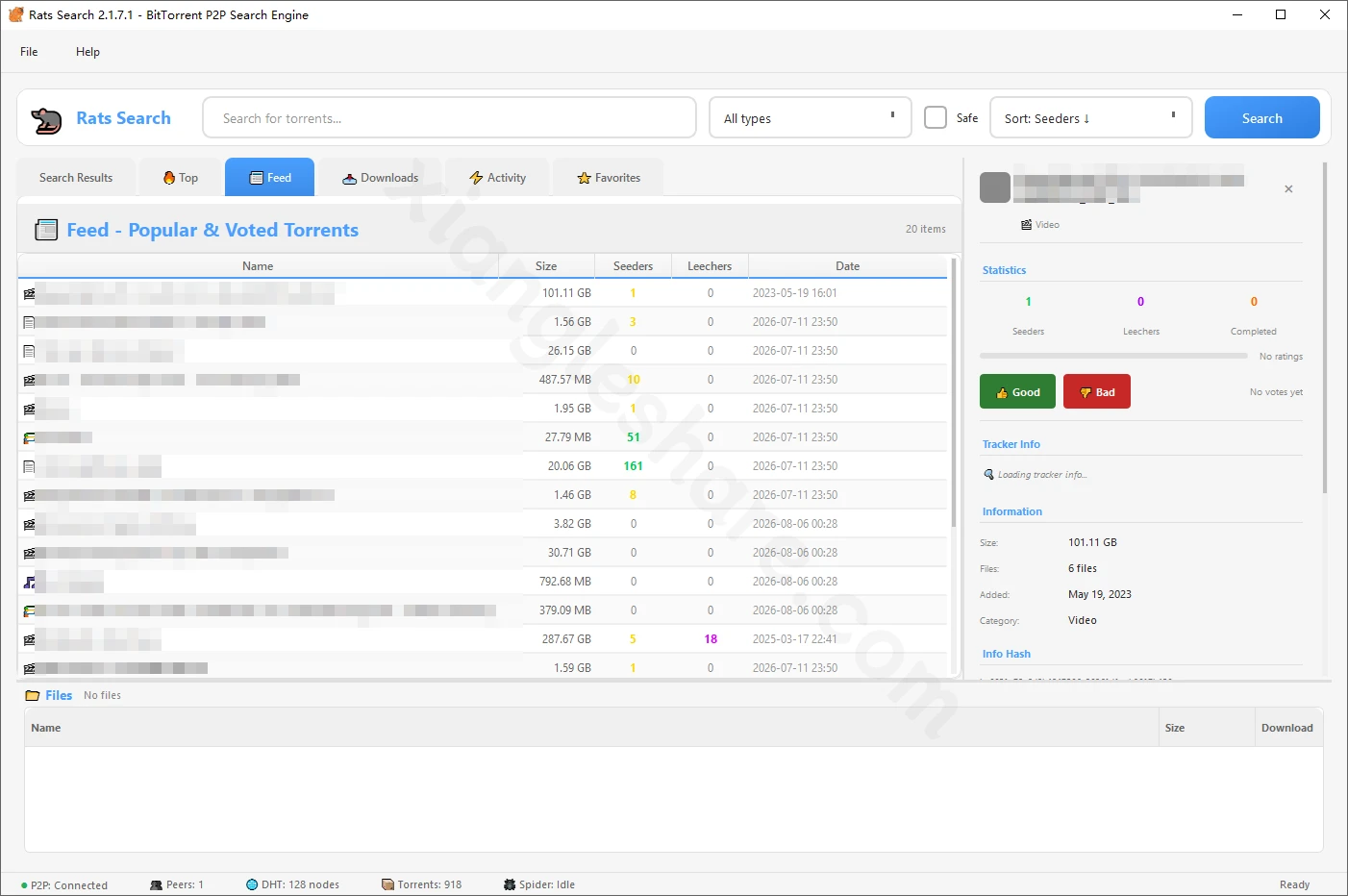
Task: Switch to the Search Results tab
Action: click(76, 178)
